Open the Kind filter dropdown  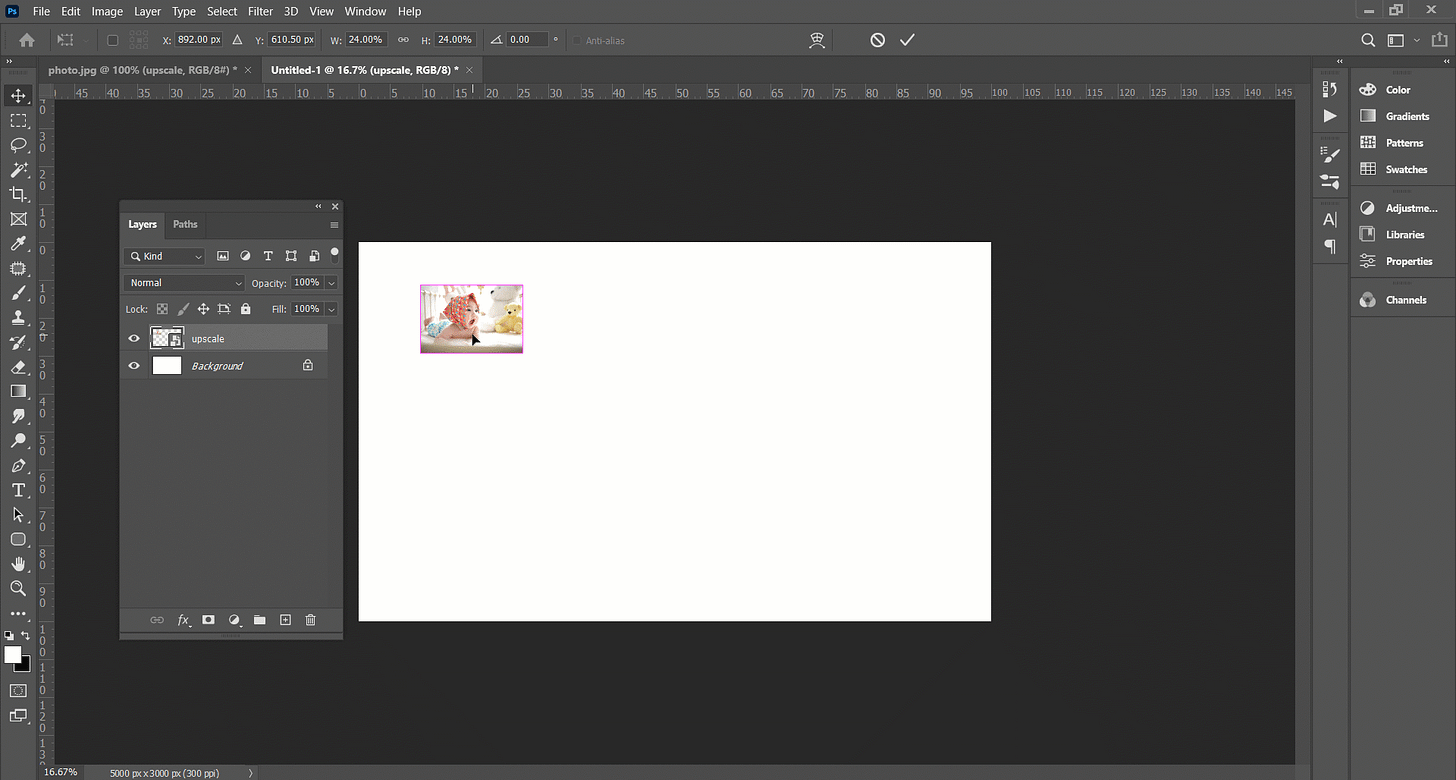point(197,256)
